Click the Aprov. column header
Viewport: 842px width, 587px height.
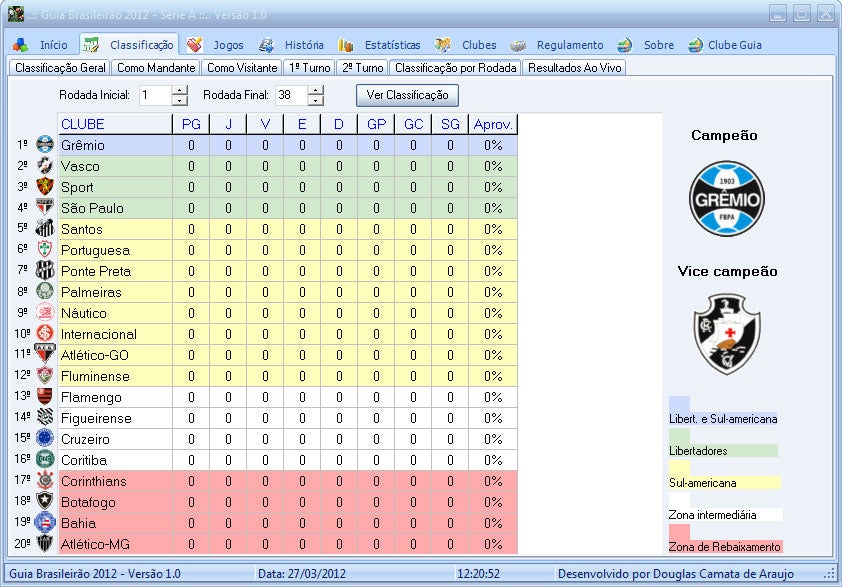pyautogui.click(x=493, y=124)
